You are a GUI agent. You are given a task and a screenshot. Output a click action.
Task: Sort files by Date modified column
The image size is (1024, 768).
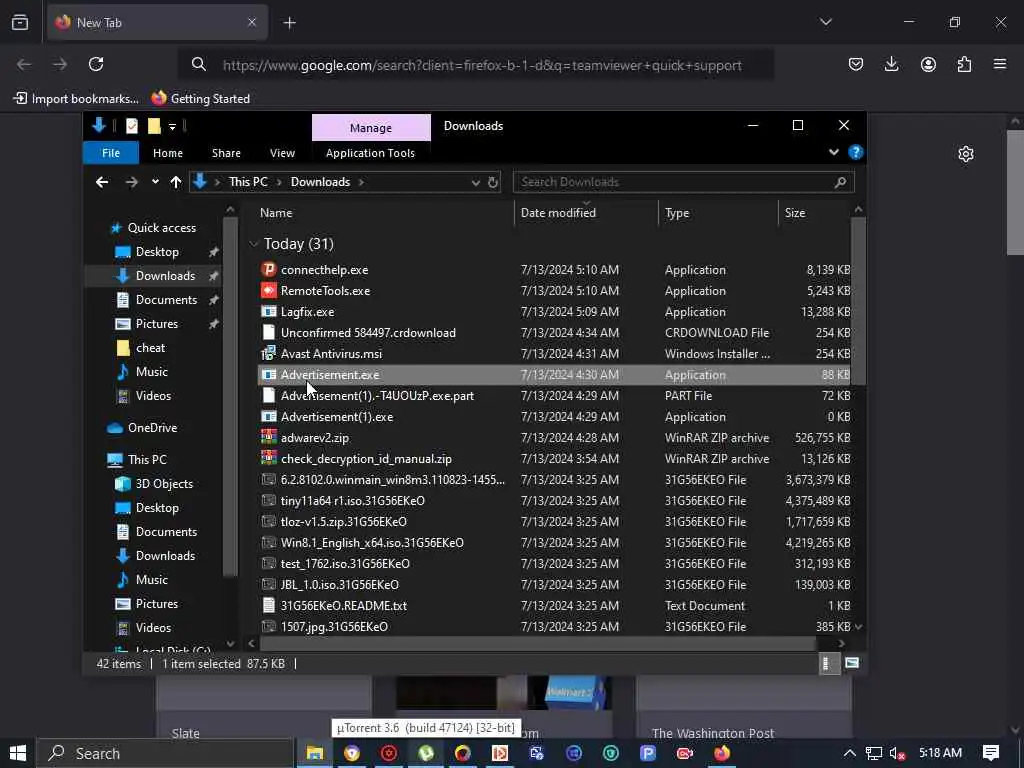(x=558, y=213)
